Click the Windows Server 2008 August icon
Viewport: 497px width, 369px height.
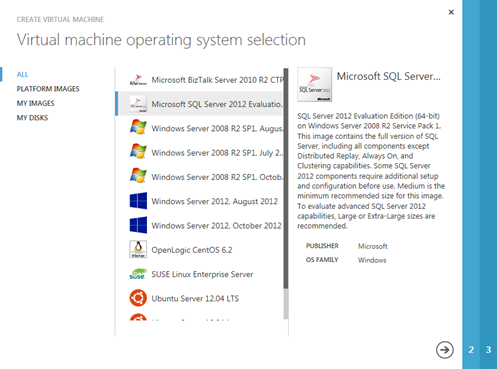click(x=138, y=128)
